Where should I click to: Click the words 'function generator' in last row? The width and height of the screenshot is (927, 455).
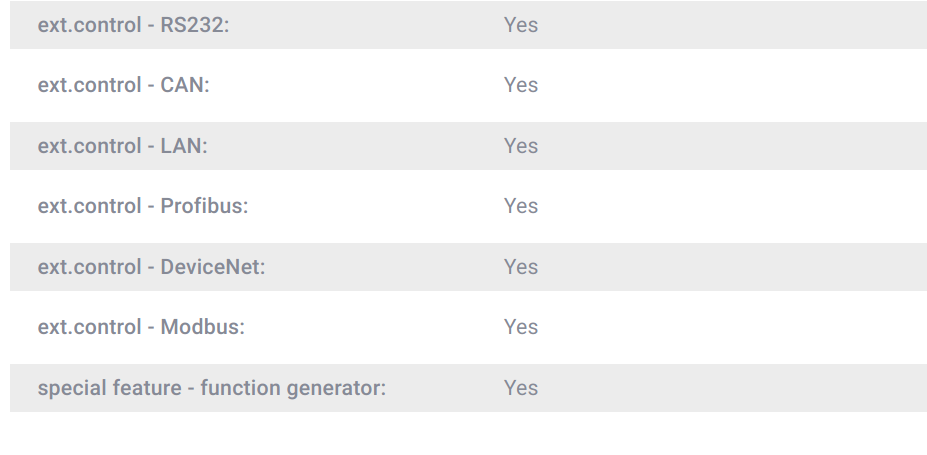(291, 388)
